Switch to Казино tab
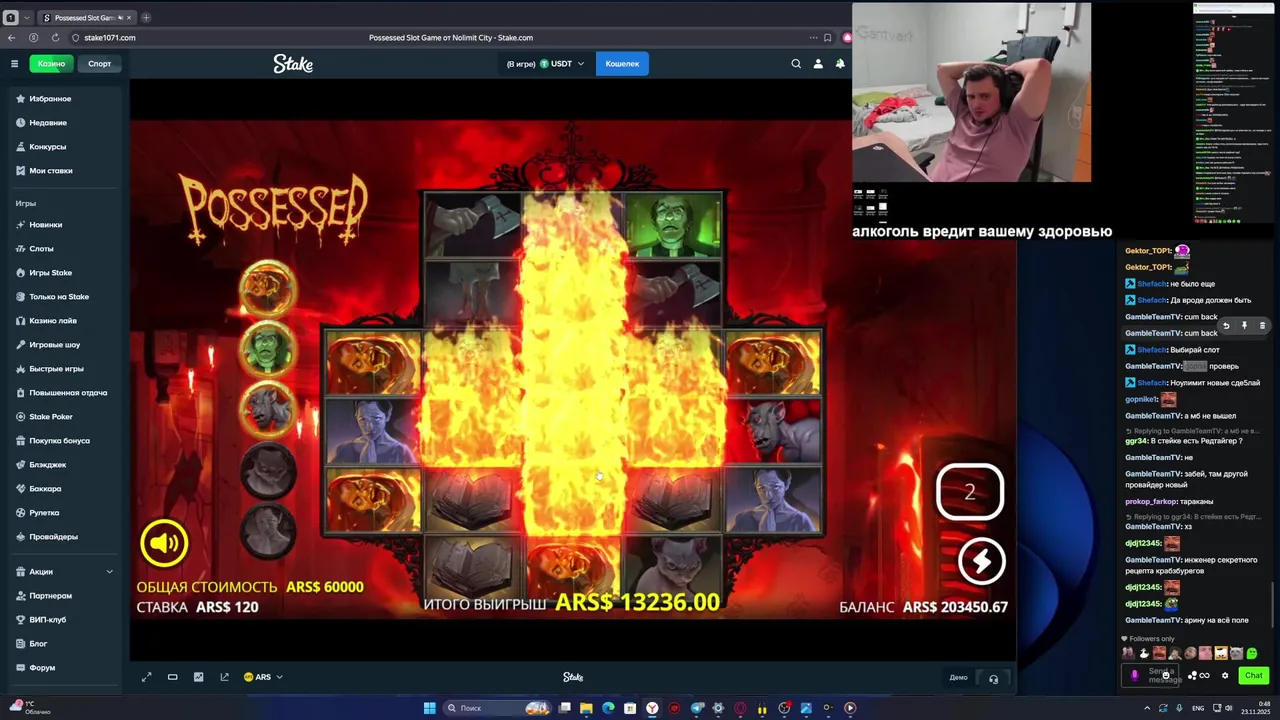This screenshot has height=720, width=1280. click(x=51, y=64)
